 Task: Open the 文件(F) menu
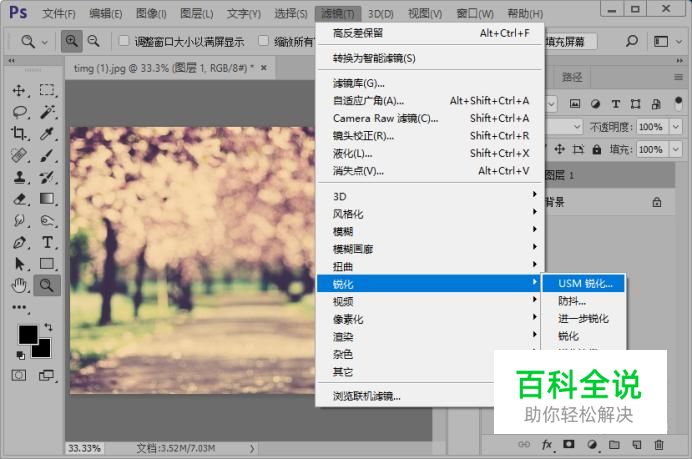[x=59, y=14]
